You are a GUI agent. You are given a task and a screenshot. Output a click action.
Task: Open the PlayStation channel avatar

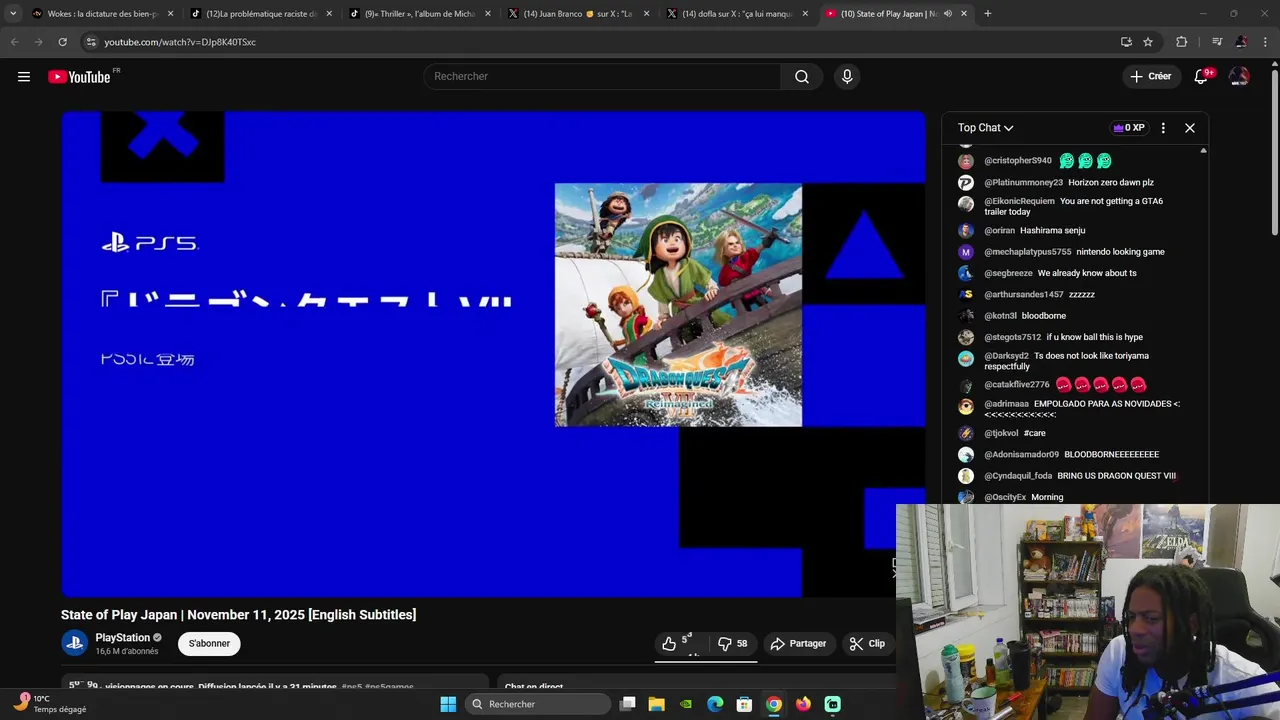[x=74, y=643]
